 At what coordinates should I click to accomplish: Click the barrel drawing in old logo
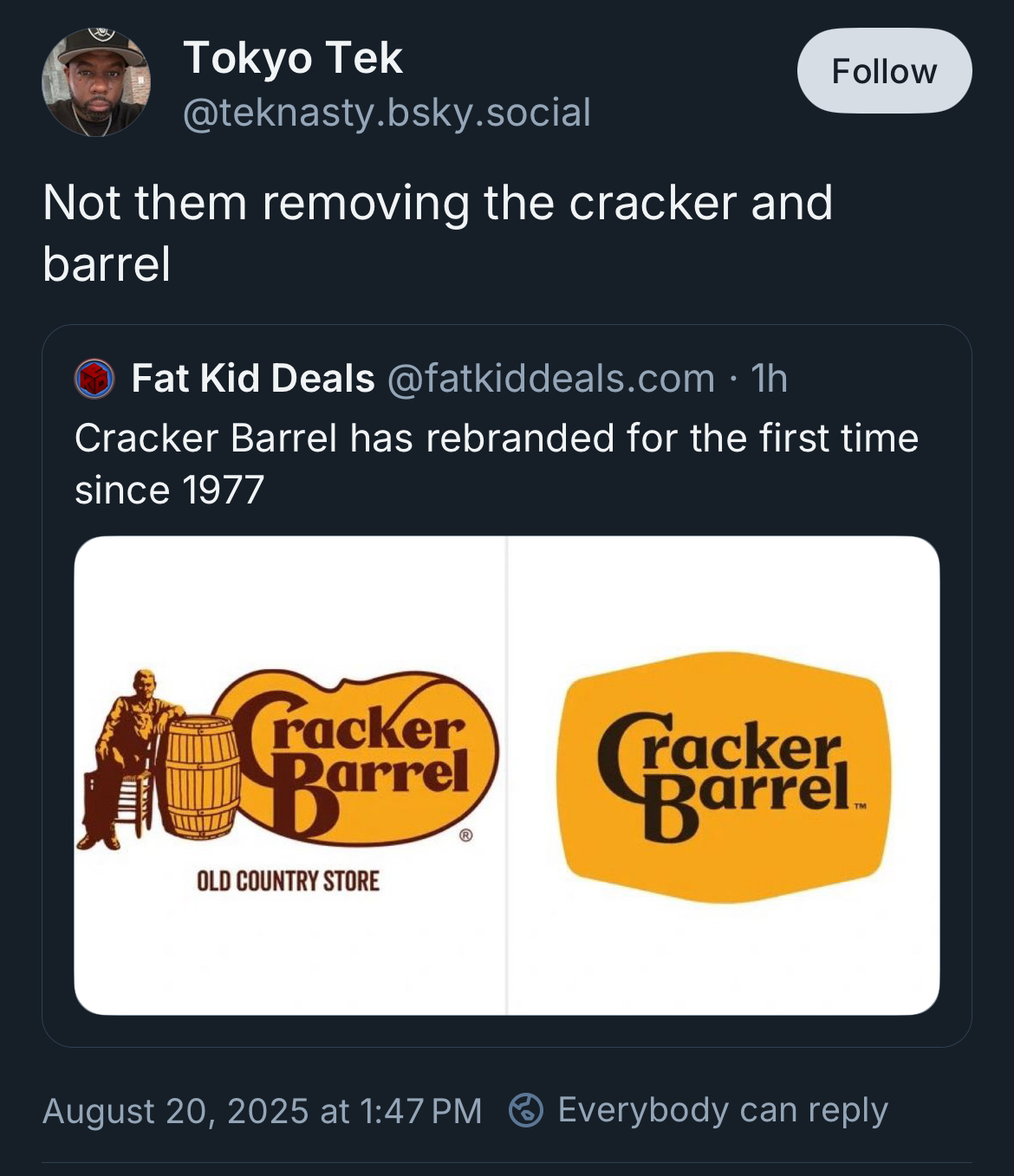[x=202, y=777]
